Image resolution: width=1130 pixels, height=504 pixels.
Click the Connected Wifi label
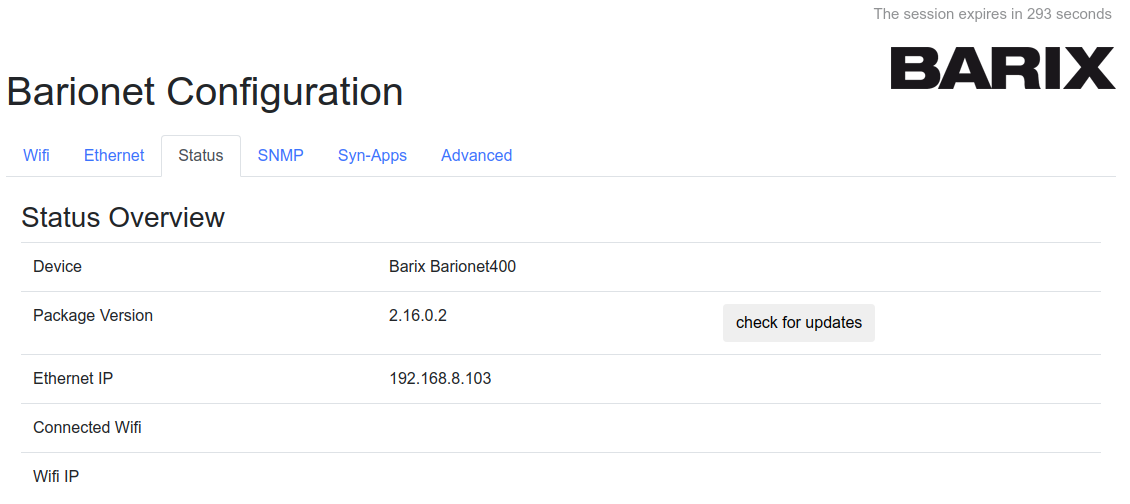[x=87, y=428]
